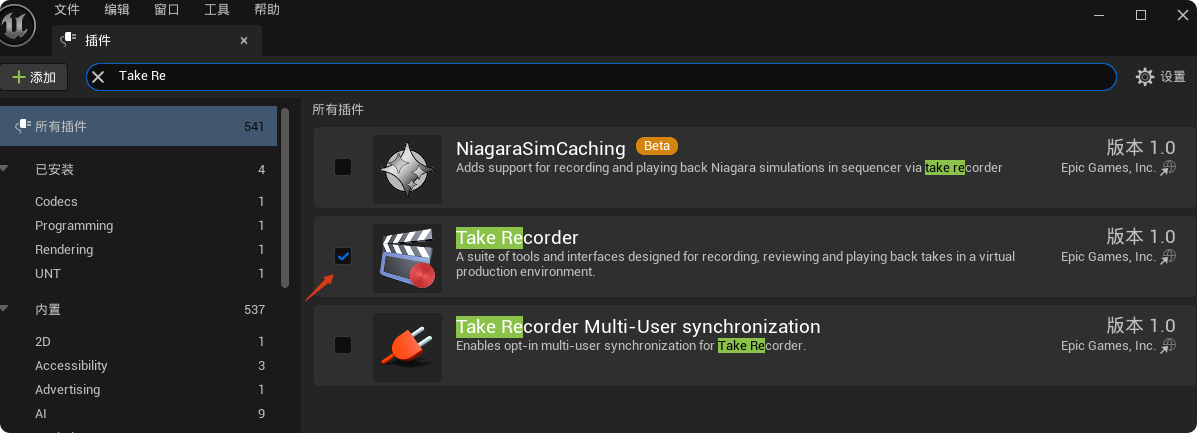The height and width of the screenshot is (433, 1197).
Task: Minimize the editor window
Action: click(x=1100, y=15)
